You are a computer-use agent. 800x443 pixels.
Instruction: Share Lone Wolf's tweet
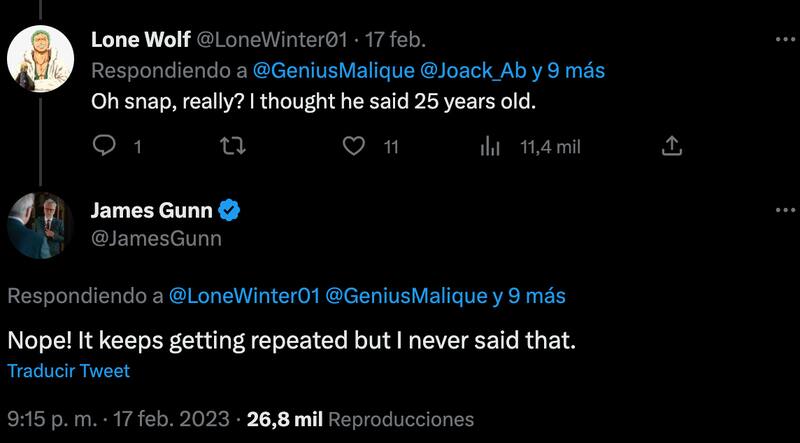672,147
